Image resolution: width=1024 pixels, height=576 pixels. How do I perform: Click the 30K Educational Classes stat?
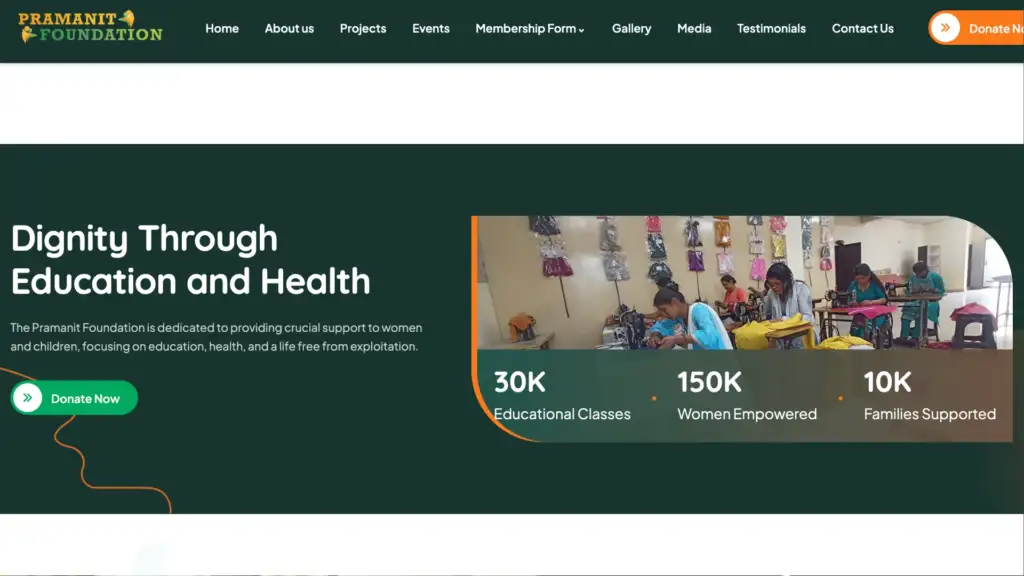[x=562, y=396]
